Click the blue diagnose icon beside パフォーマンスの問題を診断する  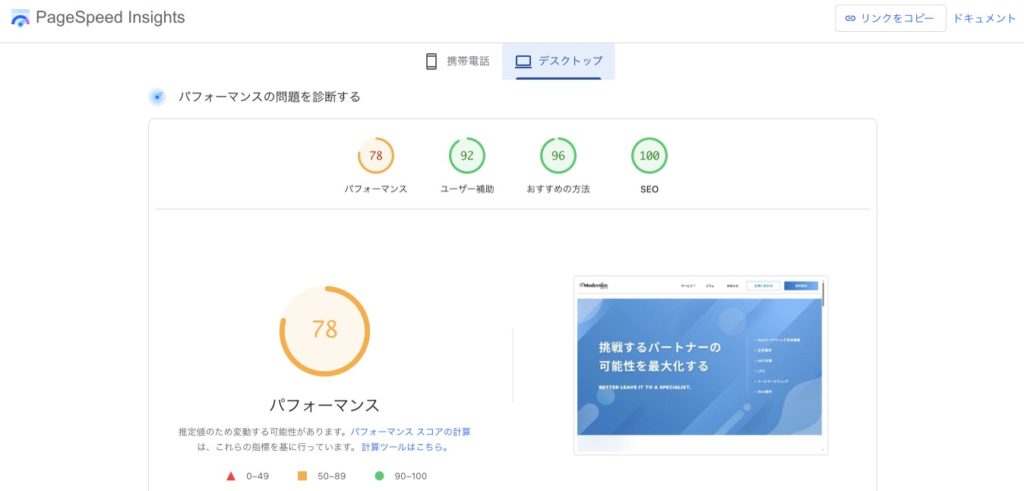click(x=157, y=97)
